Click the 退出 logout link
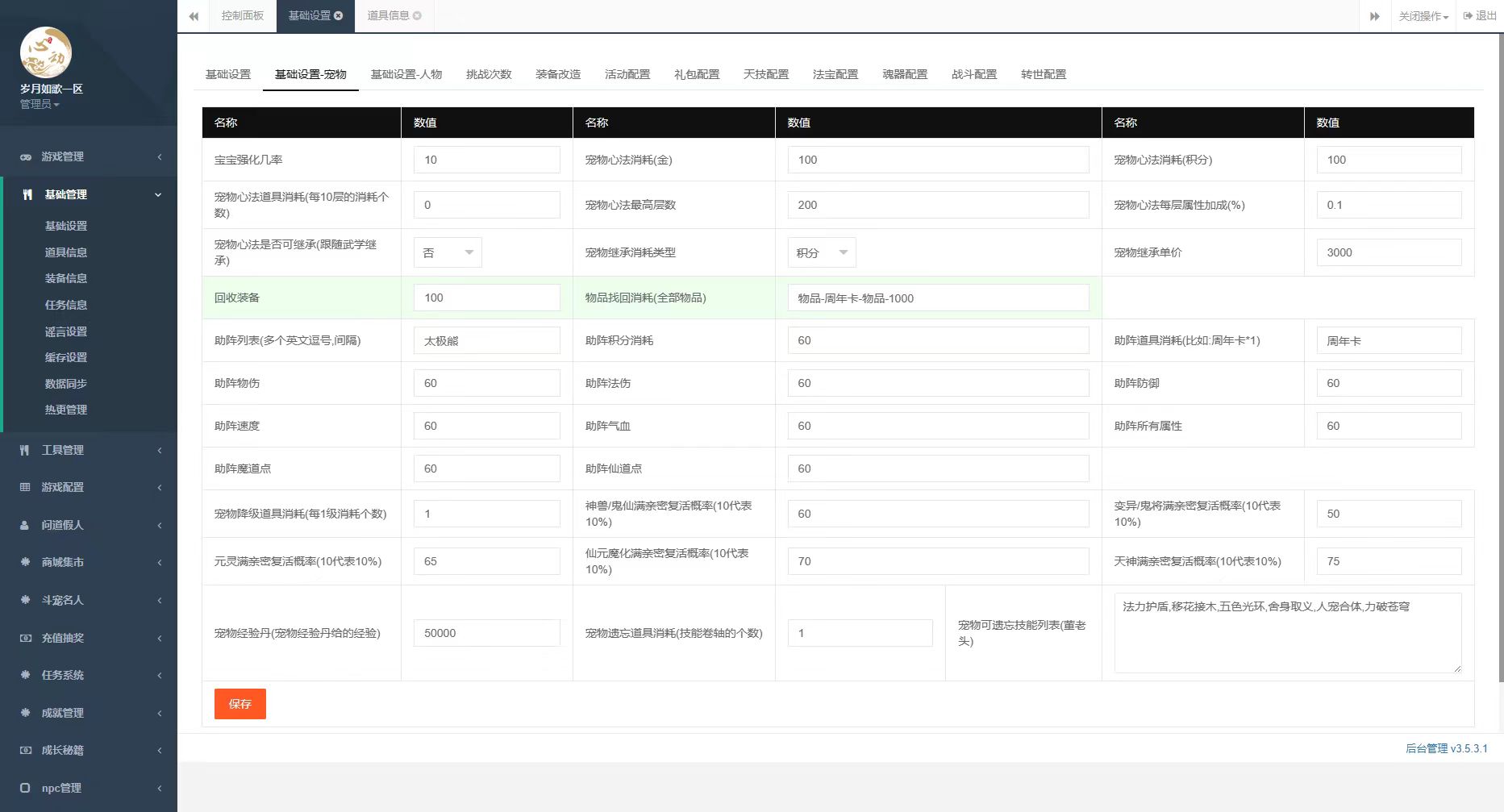This screenshot has height=812, width=1504. (1480, 16)
